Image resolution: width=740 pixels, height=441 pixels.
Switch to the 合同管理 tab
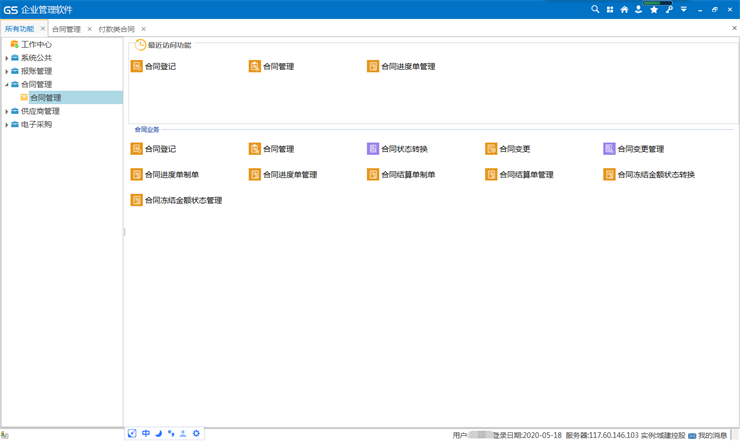[66, 30]
